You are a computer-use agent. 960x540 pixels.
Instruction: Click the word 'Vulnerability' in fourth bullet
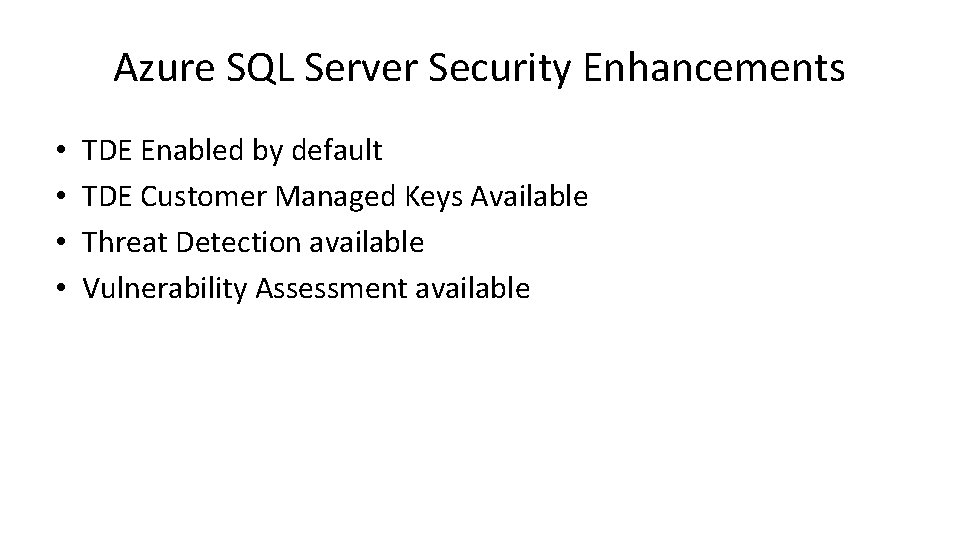(x=165, y=289)
